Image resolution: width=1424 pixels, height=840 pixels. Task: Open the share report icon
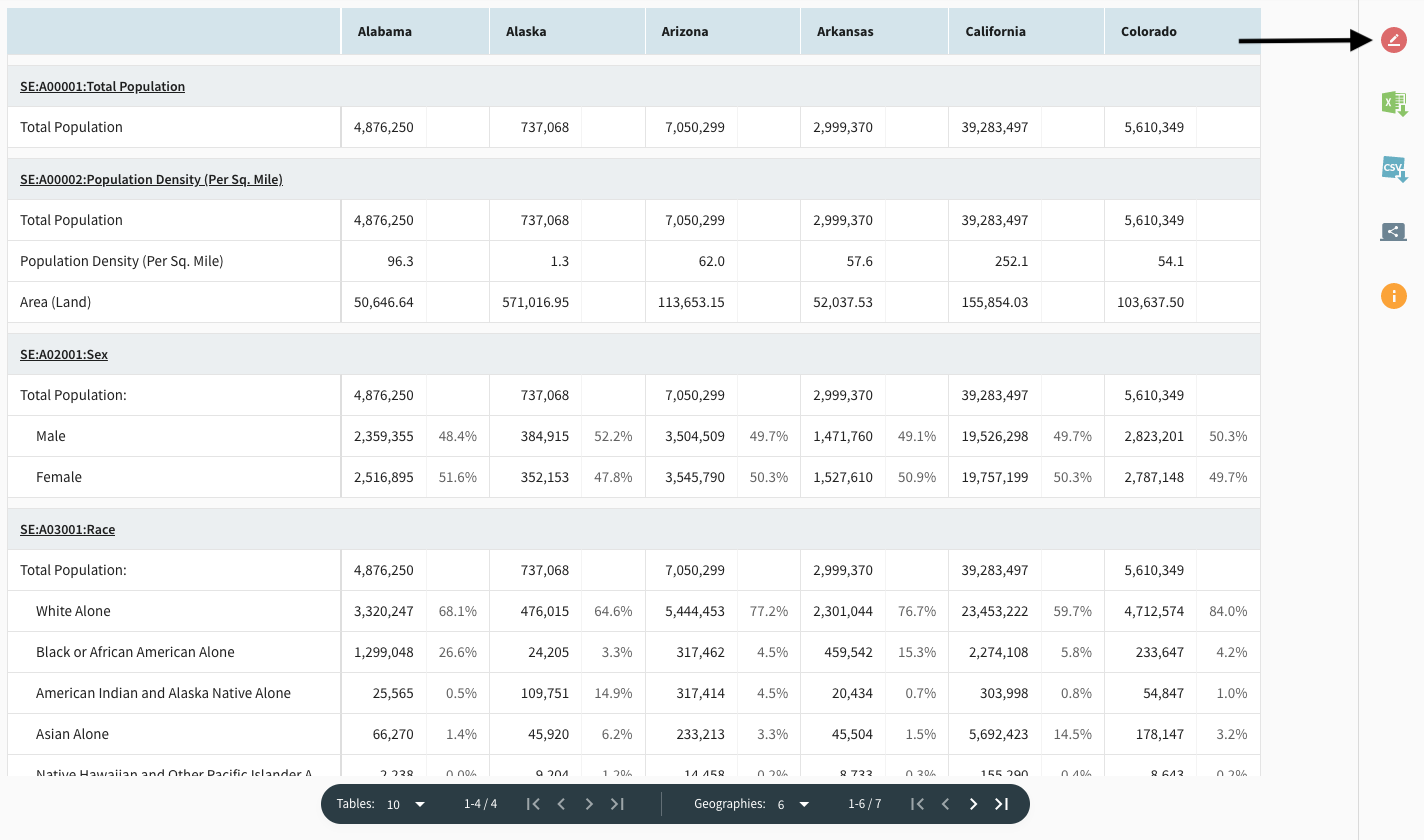(x=1393, y=232)
